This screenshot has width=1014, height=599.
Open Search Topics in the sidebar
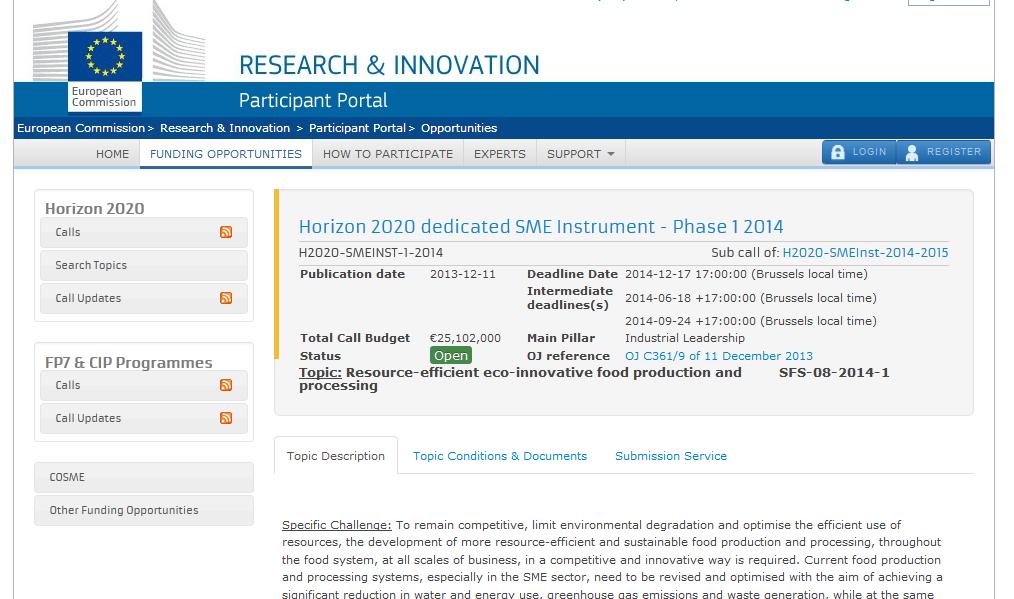point(144,265)
